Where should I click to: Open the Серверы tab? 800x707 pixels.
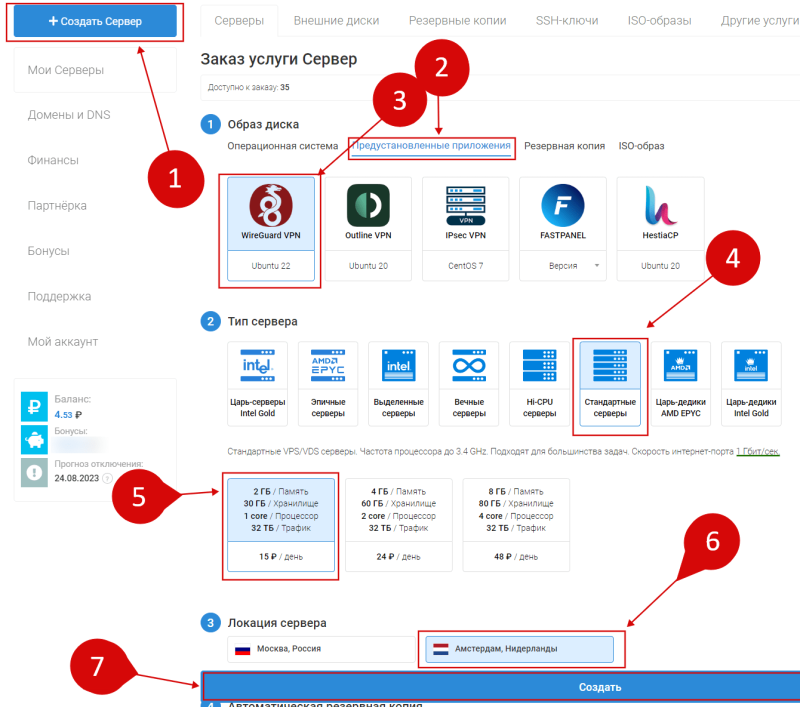tap(239, 21)
